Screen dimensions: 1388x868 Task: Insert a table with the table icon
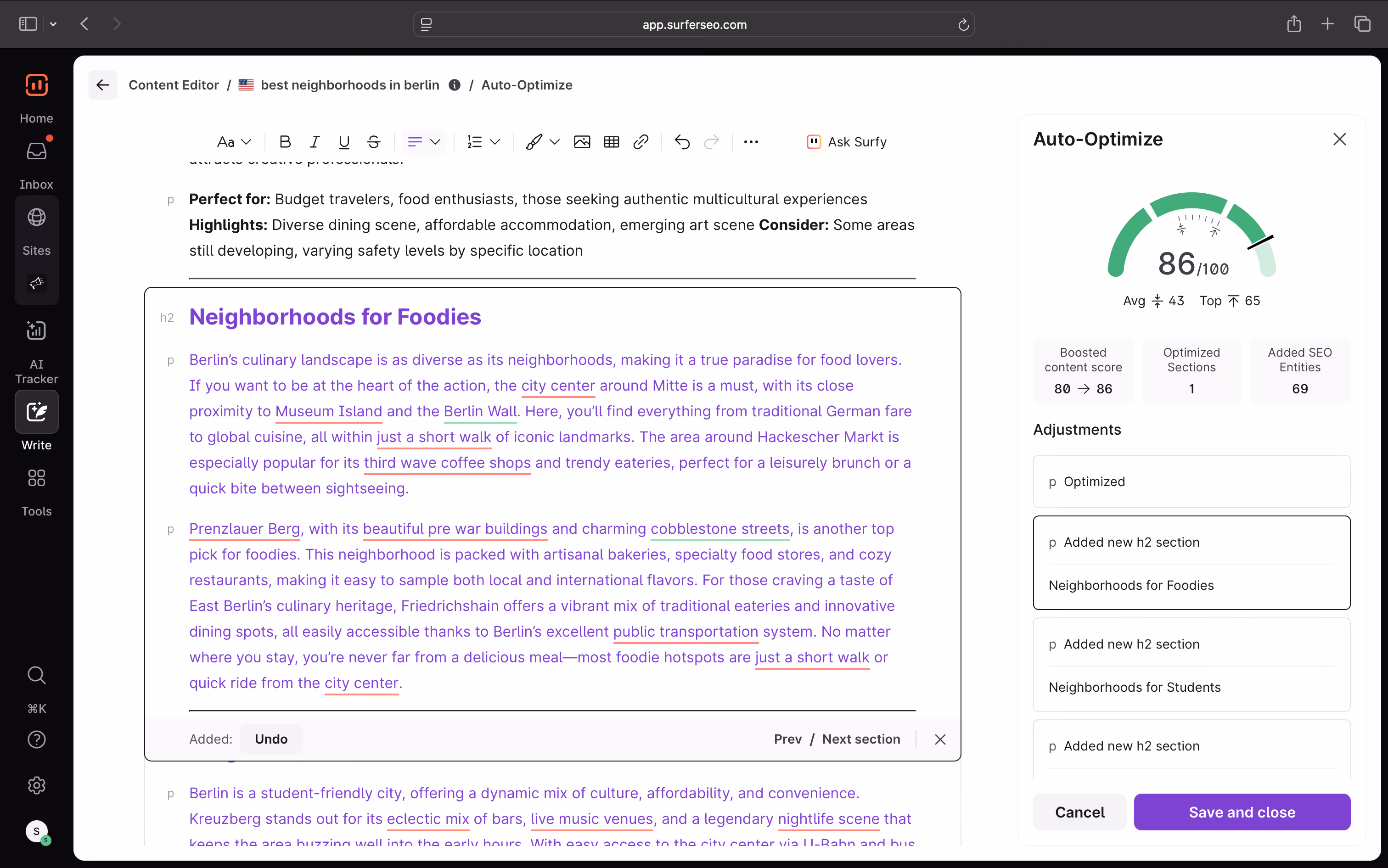click(x=612, y=142)
